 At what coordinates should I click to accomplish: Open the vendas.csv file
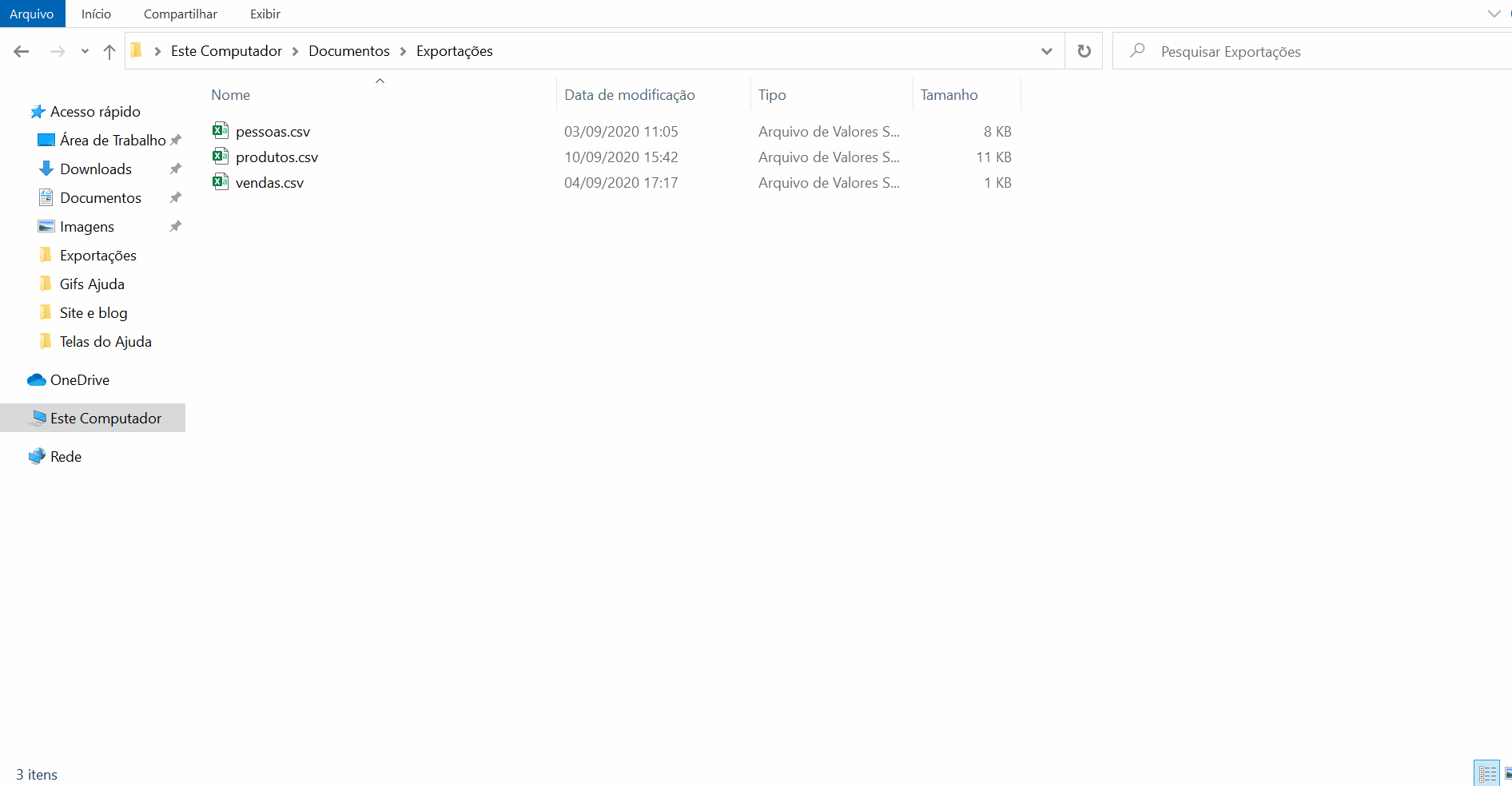[x=269, y=182]
